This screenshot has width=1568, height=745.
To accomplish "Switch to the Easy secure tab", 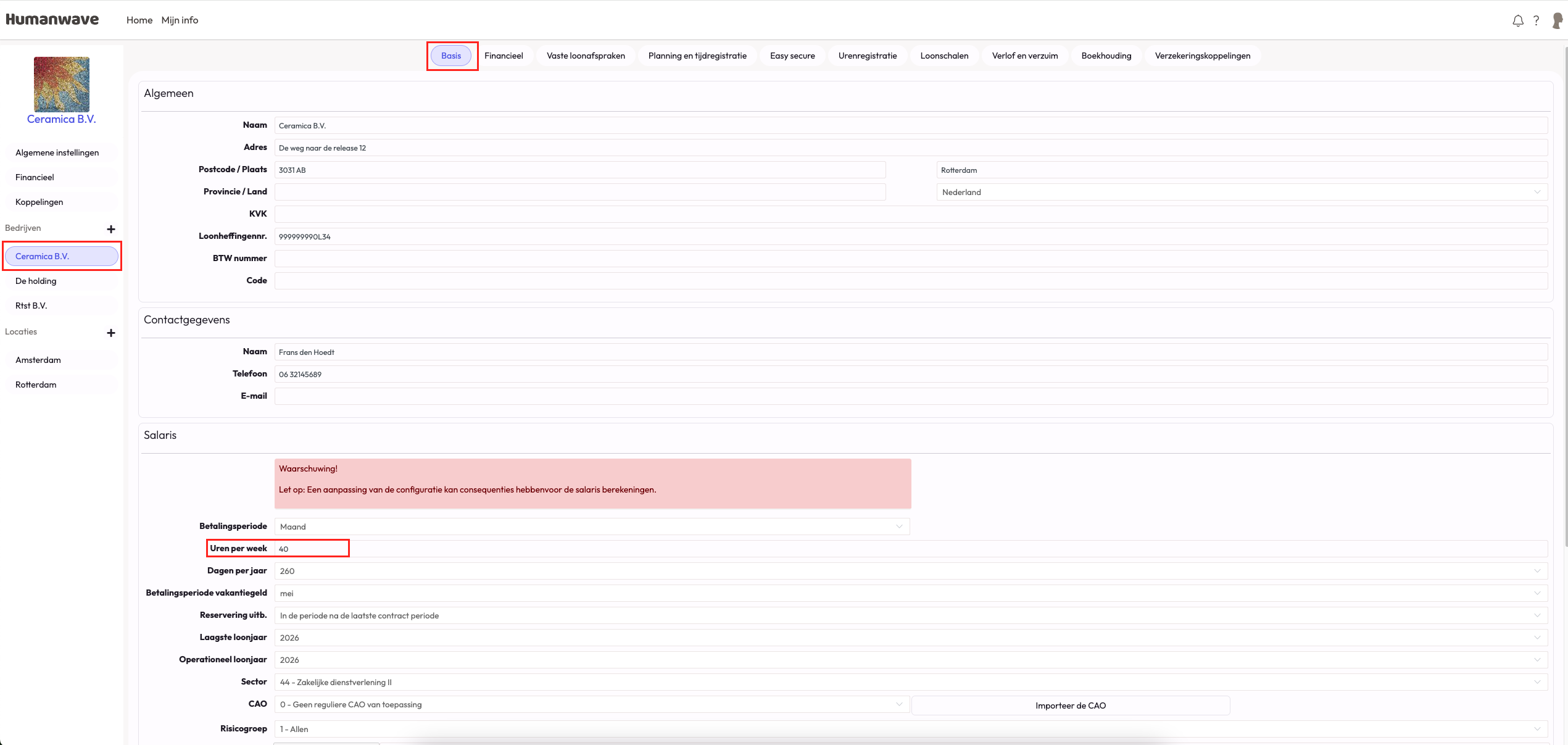I will [x=792, y=56].
